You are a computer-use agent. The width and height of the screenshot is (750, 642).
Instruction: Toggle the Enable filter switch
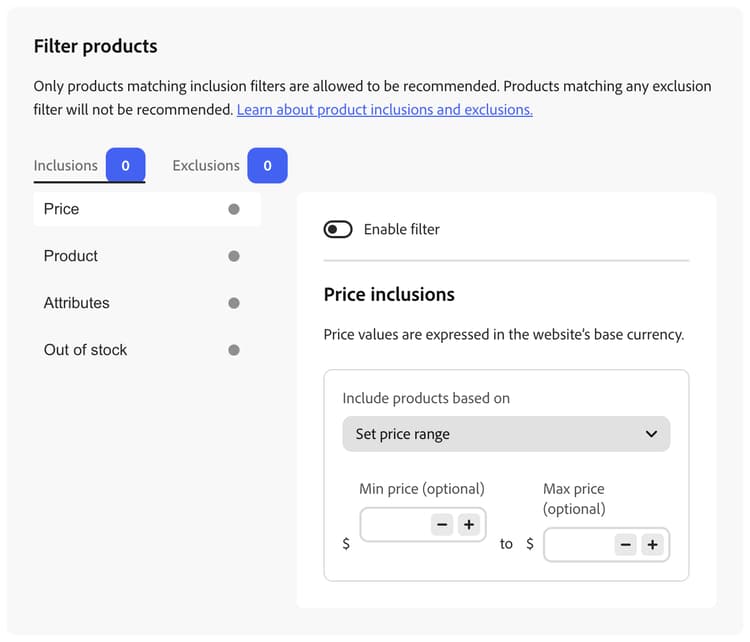pyautogui.click(x=338, y=229)
